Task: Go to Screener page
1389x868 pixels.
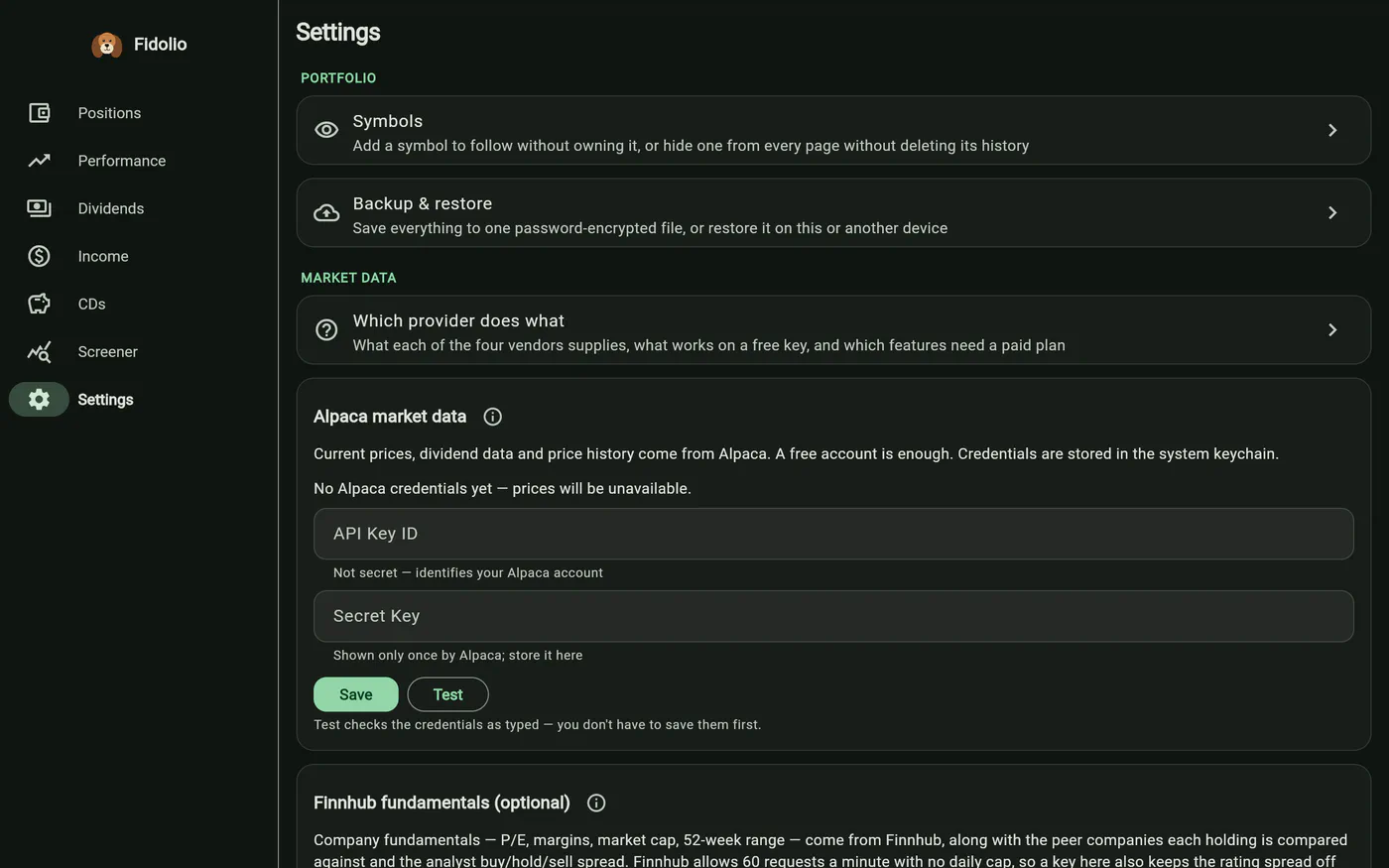Action: 107,351
